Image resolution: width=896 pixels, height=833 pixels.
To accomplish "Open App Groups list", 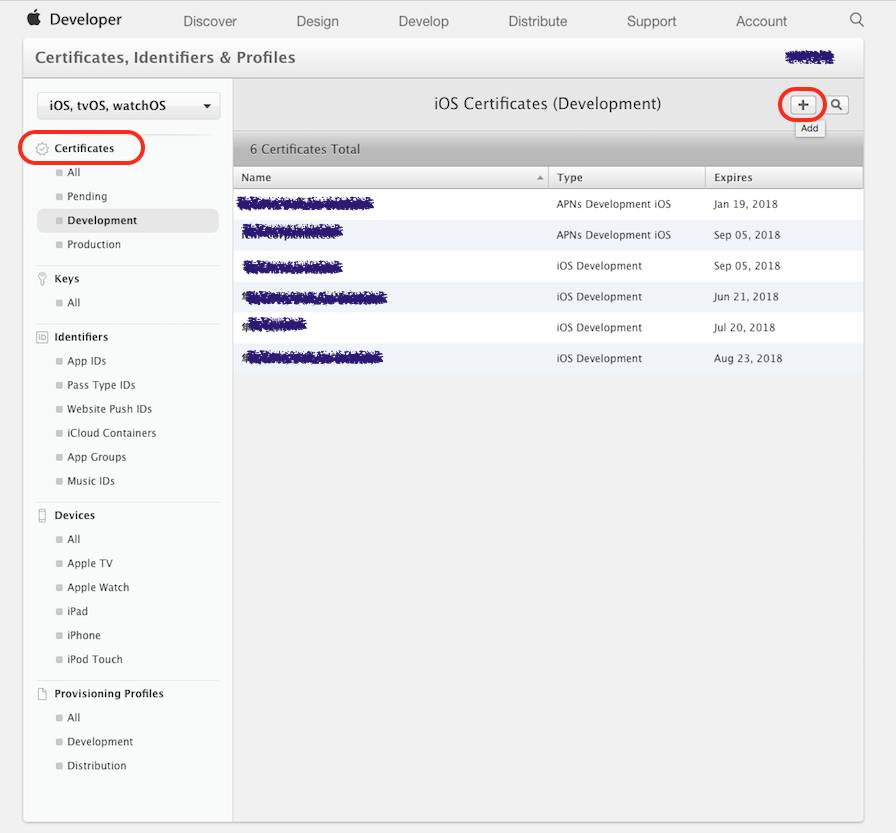I will pos(97,457).
